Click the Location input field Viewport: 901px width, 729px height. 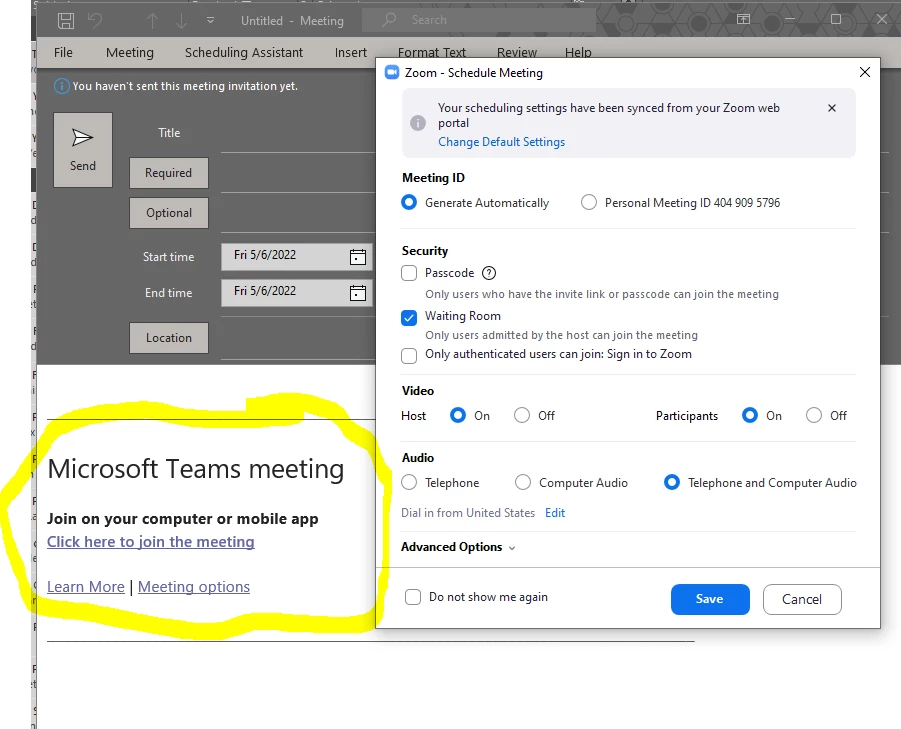click(298, 340)
